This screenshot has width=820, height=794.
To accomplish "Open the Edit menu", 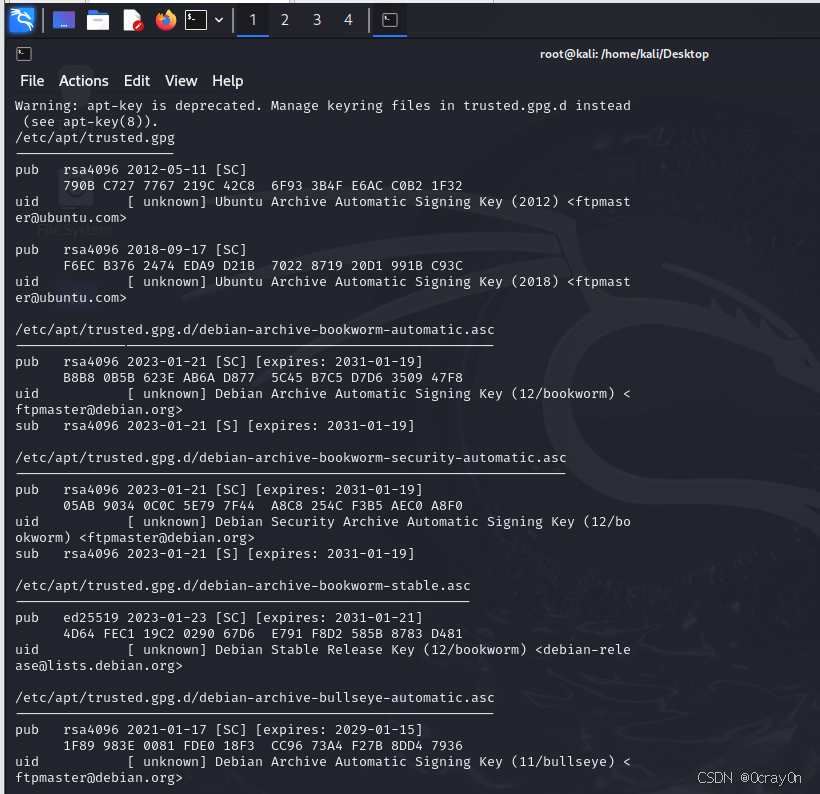I will click(x=137, y=81).
